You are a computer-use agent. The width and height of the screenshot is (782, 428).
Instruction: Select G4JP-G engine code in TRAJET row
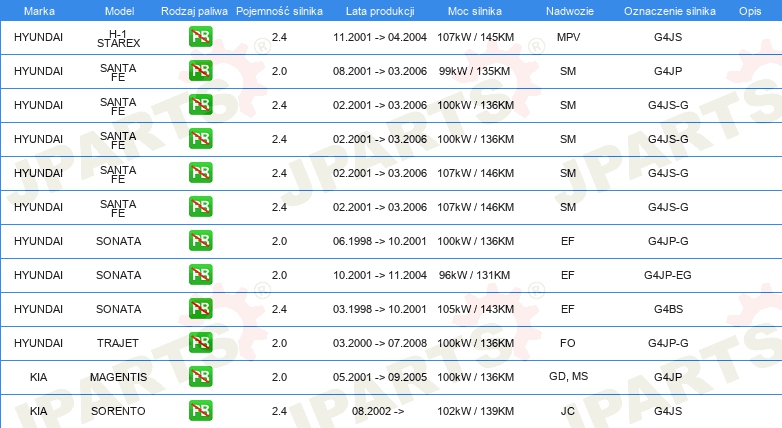click(668, 343)
